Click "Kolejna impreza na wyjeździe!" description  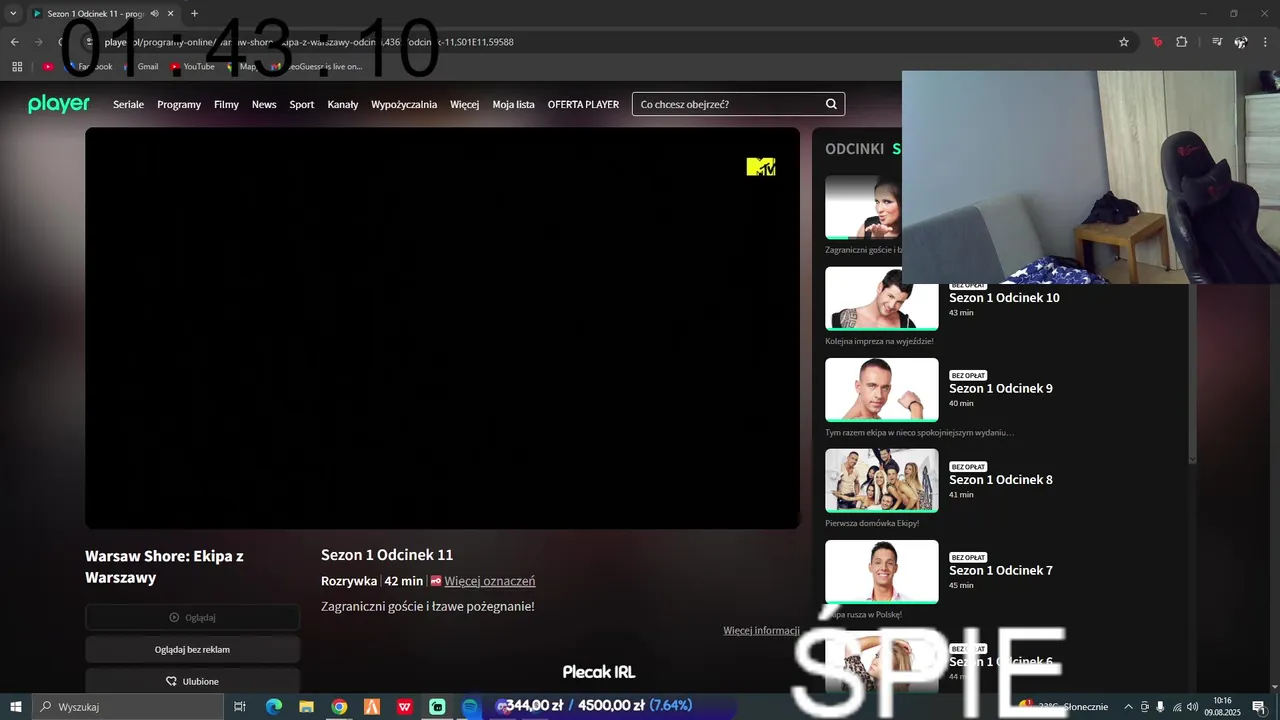pos(879,341)
